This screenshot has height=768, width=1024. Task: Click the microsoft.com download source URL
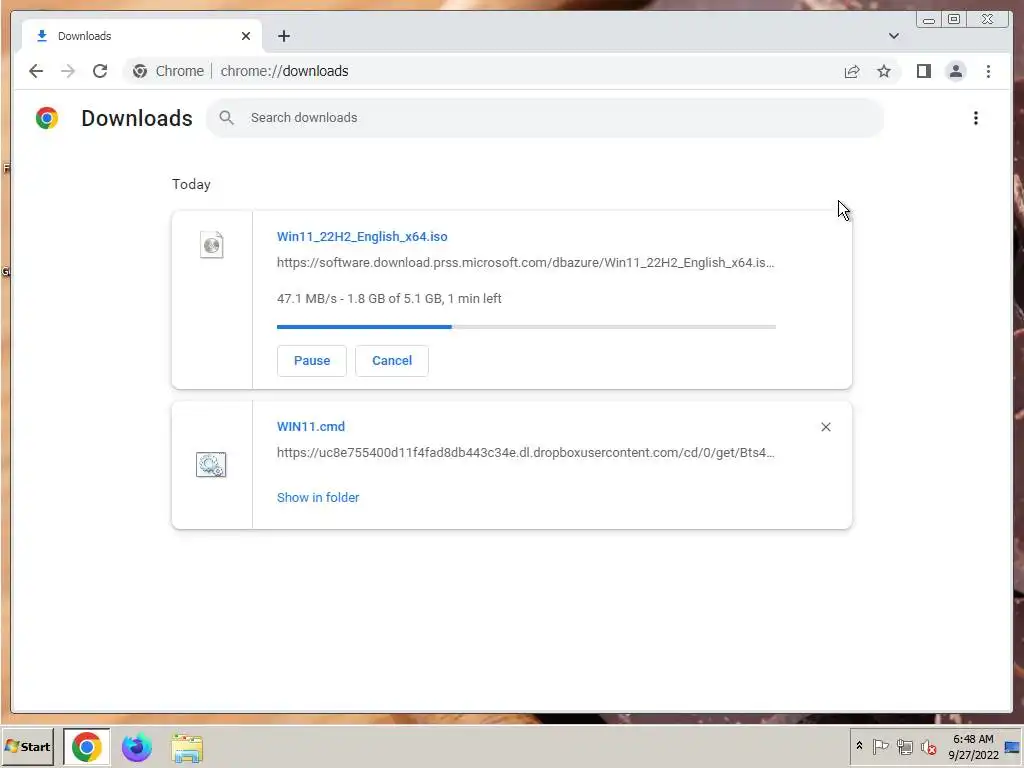526,263
